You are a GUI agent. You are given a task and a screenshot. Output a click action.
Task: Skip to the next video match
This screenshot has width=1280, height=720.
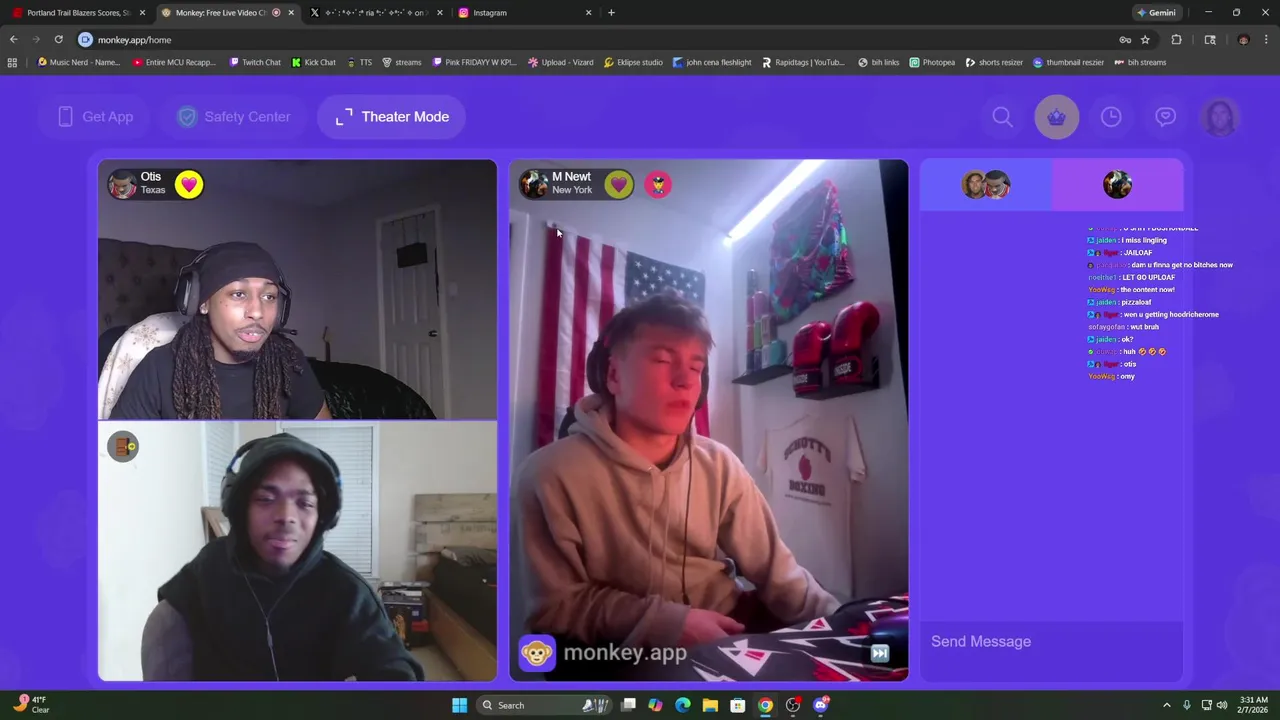coord(880,653)
